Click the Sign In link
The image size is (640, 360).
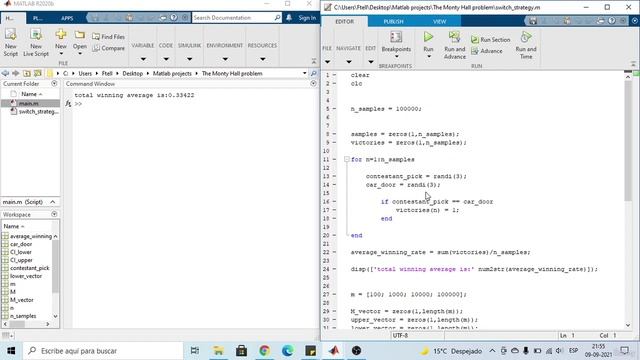tap(307, 18)
